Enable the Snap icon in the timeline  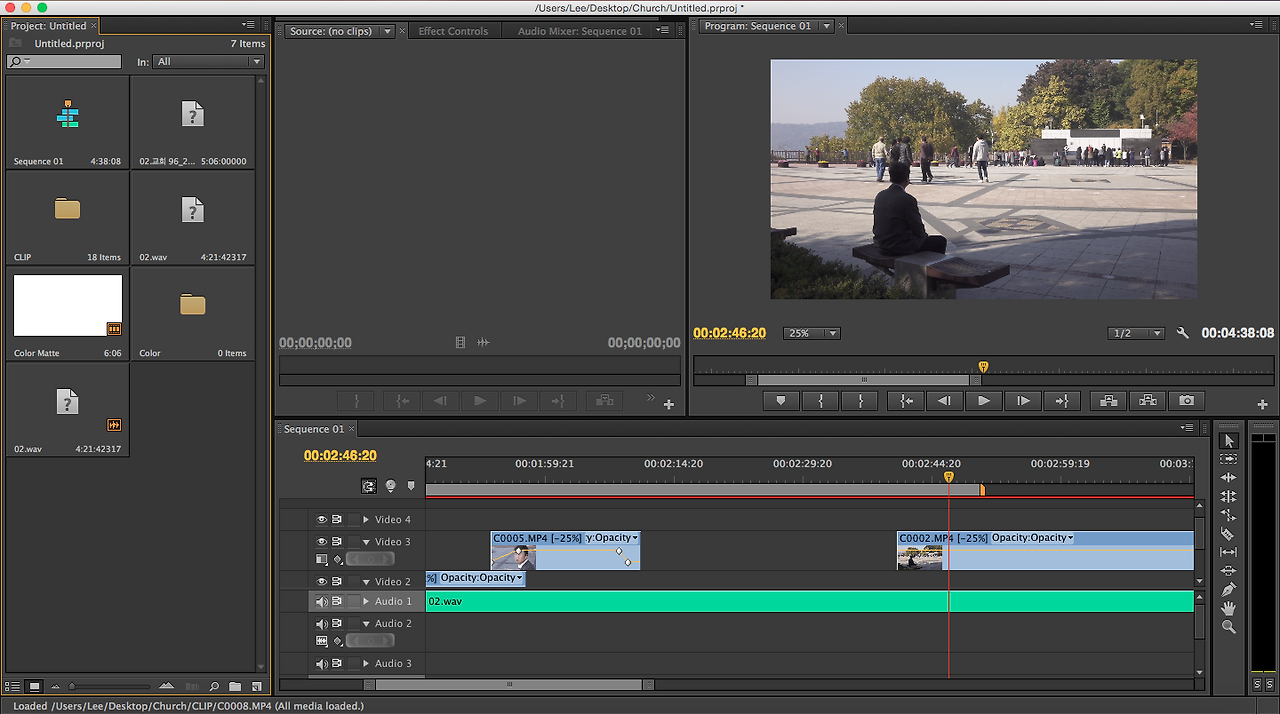click(369, 486)
